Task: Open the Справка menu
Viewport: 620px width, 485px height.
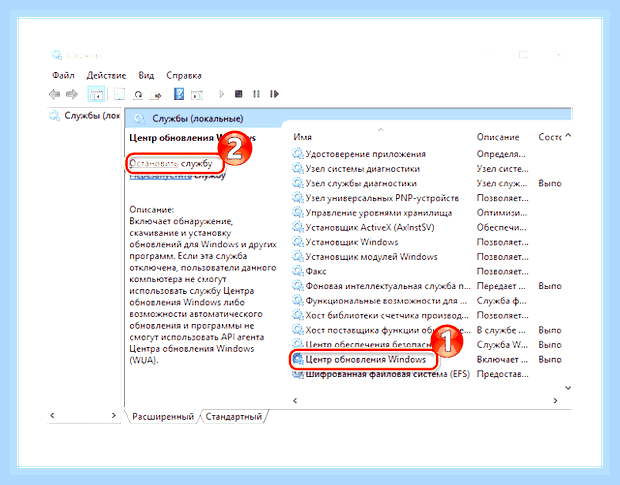Action: [x=184, y=75]
